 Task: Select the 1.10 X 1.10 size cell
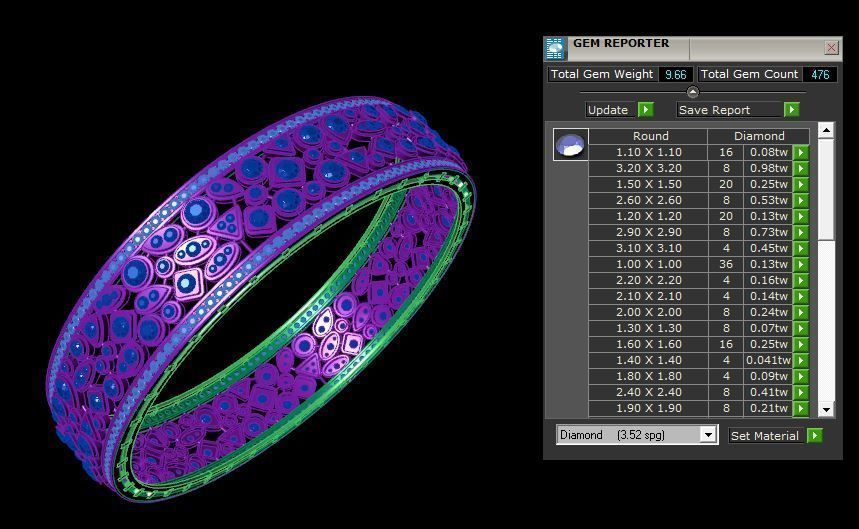click(x=649, y=152)
